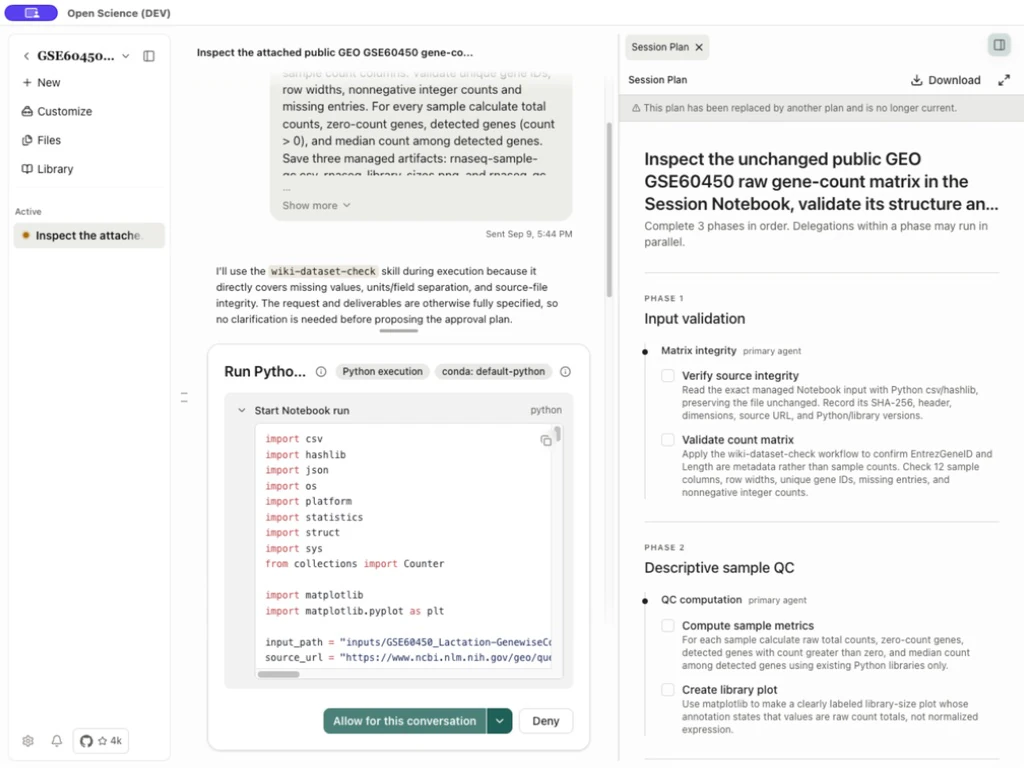This screenshot has width=1024, height=768.
Task: Toggle the left sidebar panel icon
Action: pos(149,56)
